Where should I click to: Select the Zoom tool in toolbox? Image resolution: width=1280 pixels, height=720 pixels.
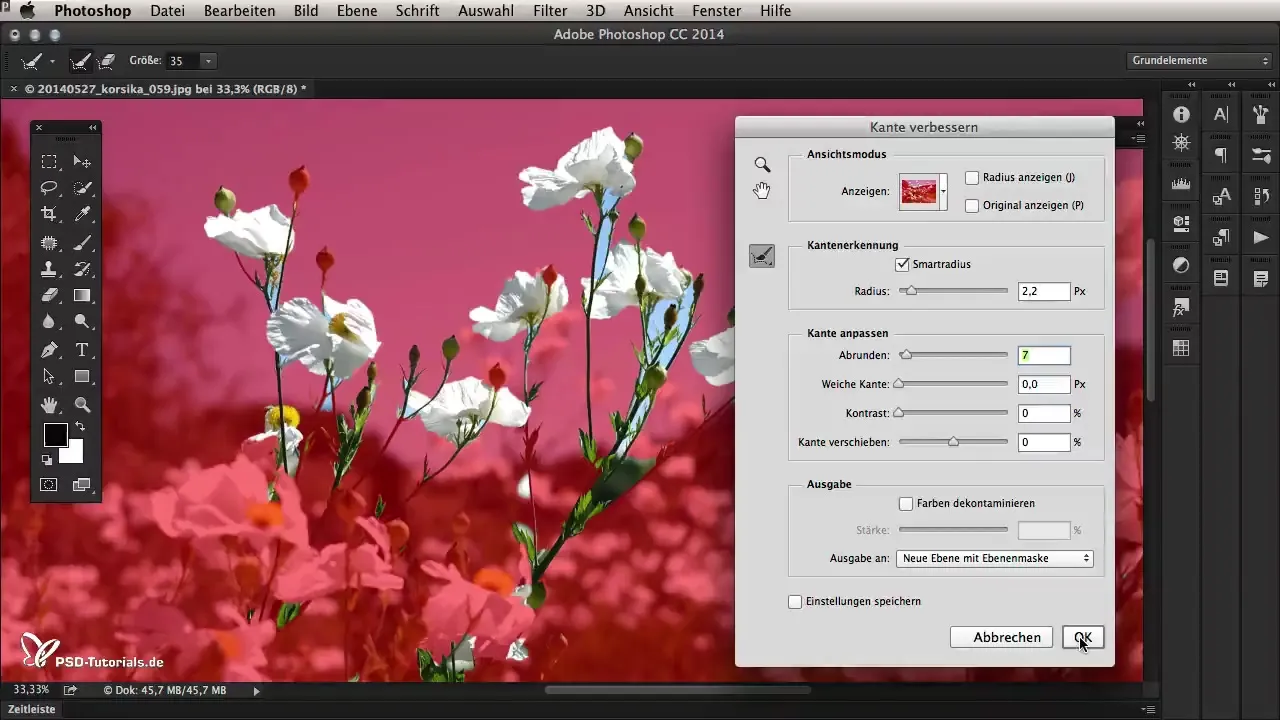(83, 405)
